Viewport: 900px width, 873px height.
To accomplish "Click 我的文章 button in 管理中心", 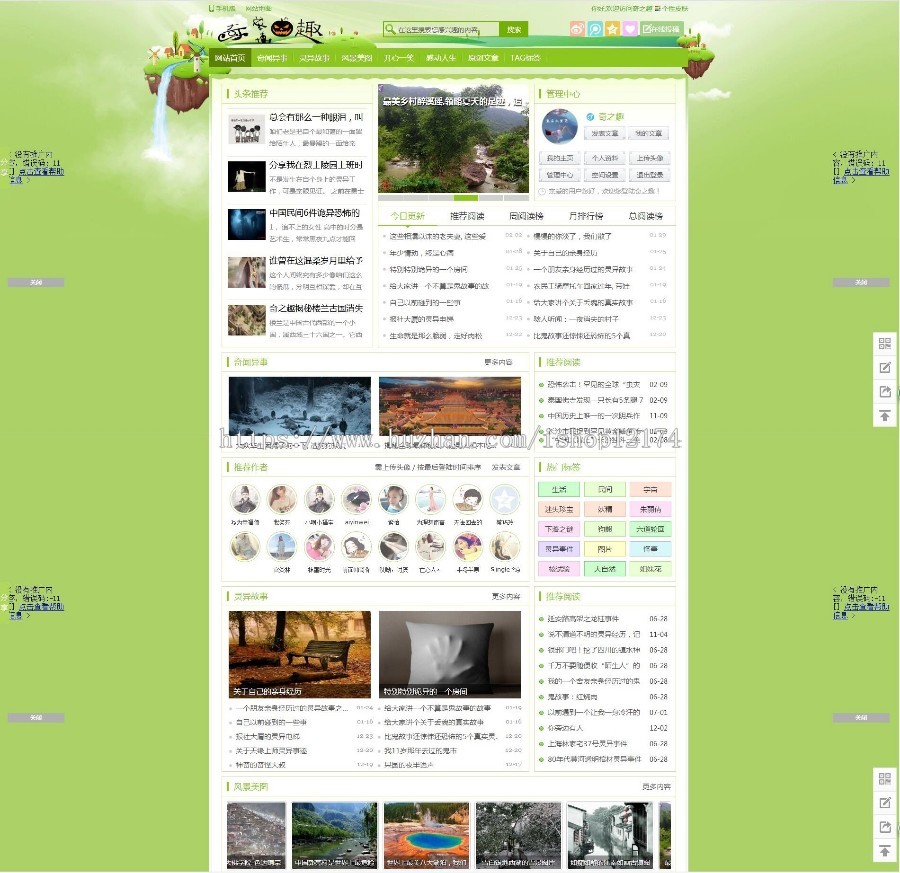I will 649,133.
